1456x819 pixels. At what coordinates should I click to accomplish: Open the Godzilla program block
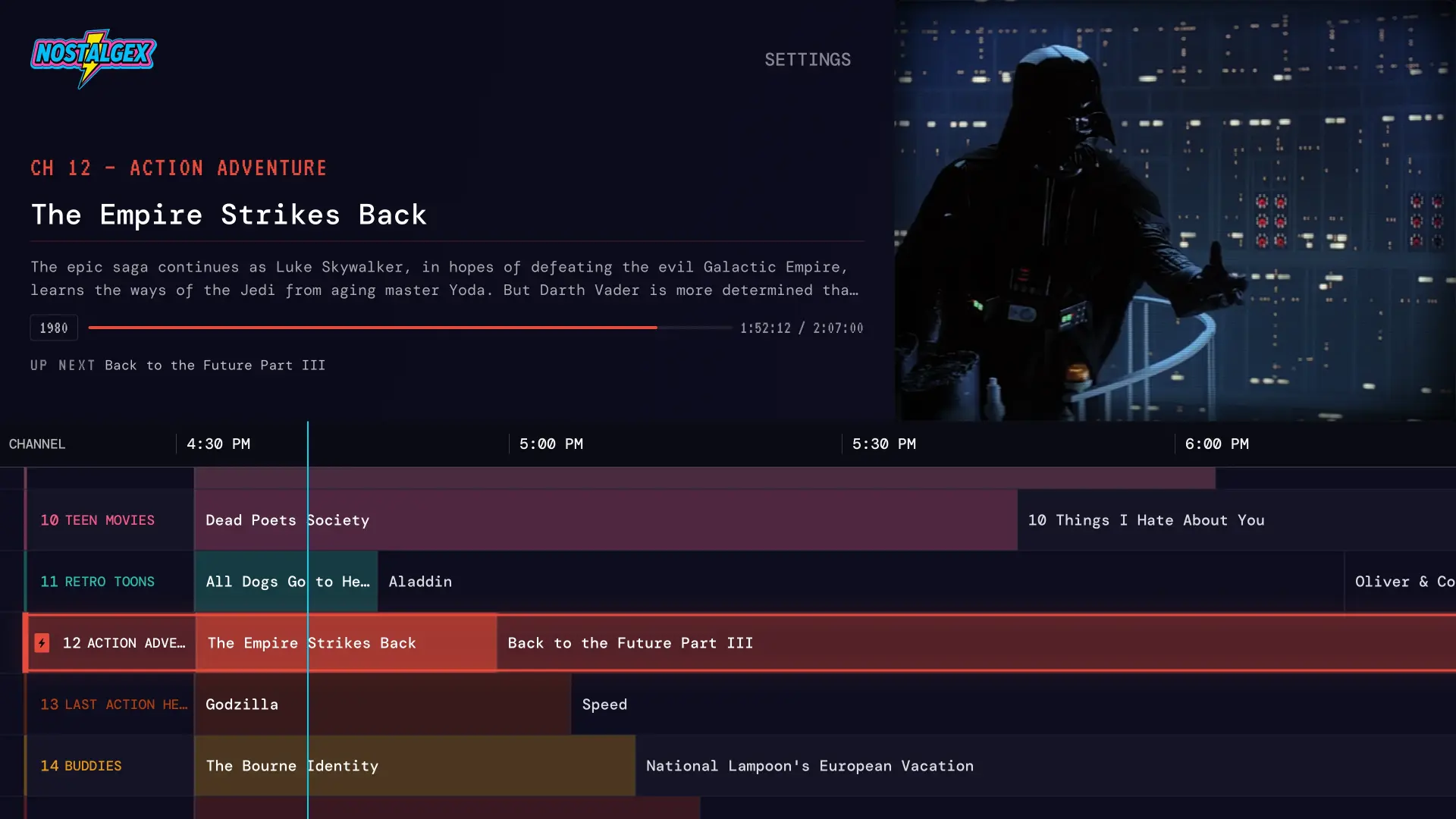[382, 704]
